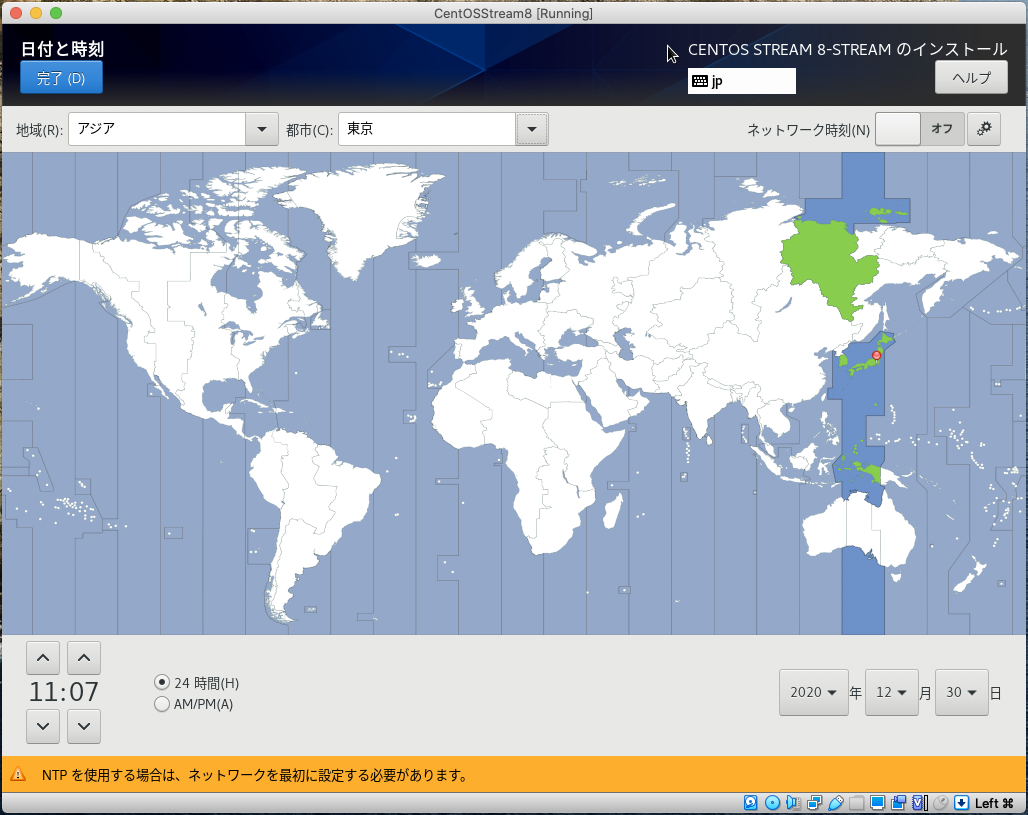Click the jp keyboard layout indicator
Viewport: 1028px width, 815px height.
(x=741, y=81)
